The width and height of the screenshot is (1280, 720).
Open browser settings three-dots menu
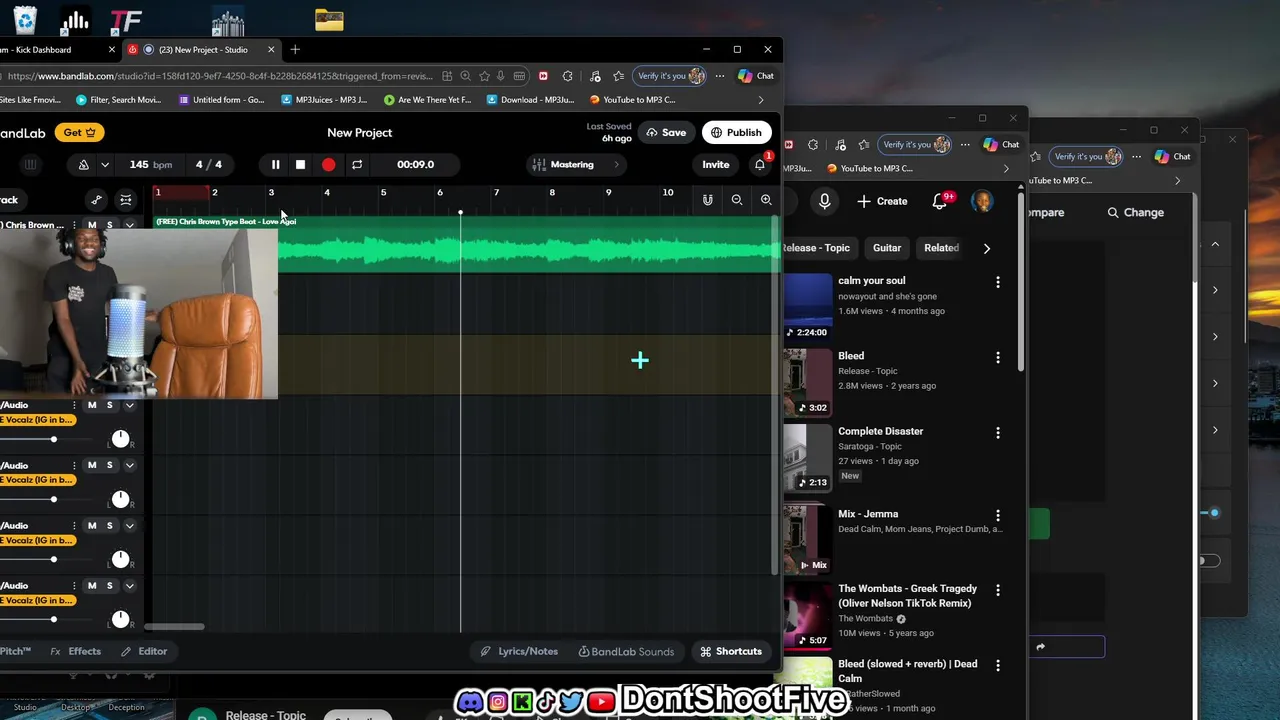(x=720, y=76)
